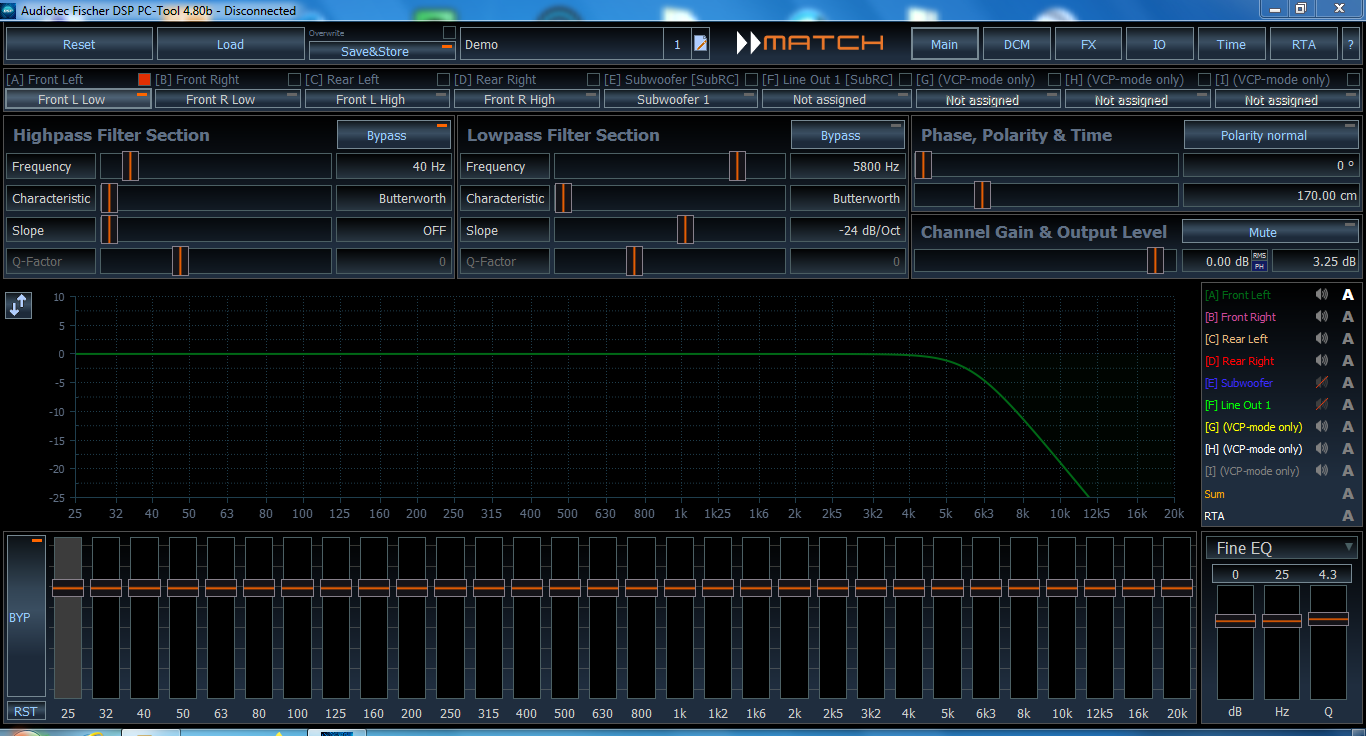Screen dimensions: 1366x736
Task: Click the Audiotec Fischer title bar app icon
Action: click(x=9, y=10)
